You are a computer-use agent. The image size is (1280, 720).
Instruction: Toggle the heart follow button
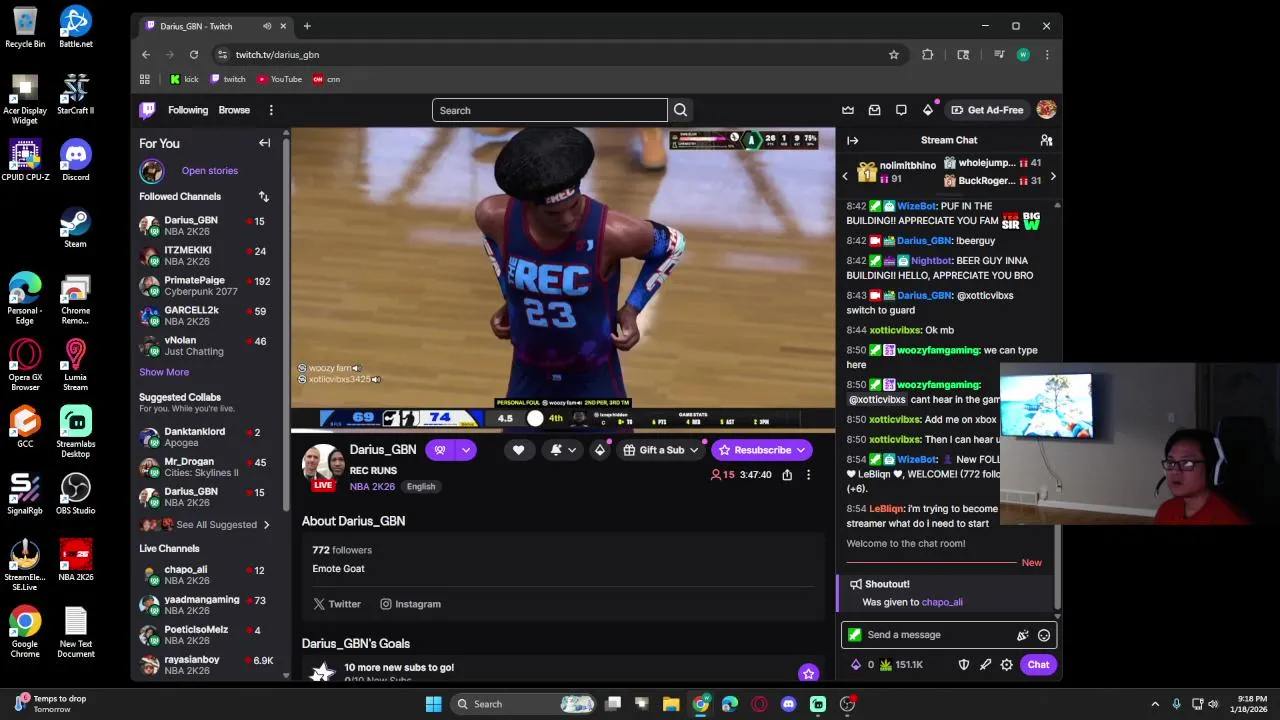pyautogui.click(x=518, y=450)
